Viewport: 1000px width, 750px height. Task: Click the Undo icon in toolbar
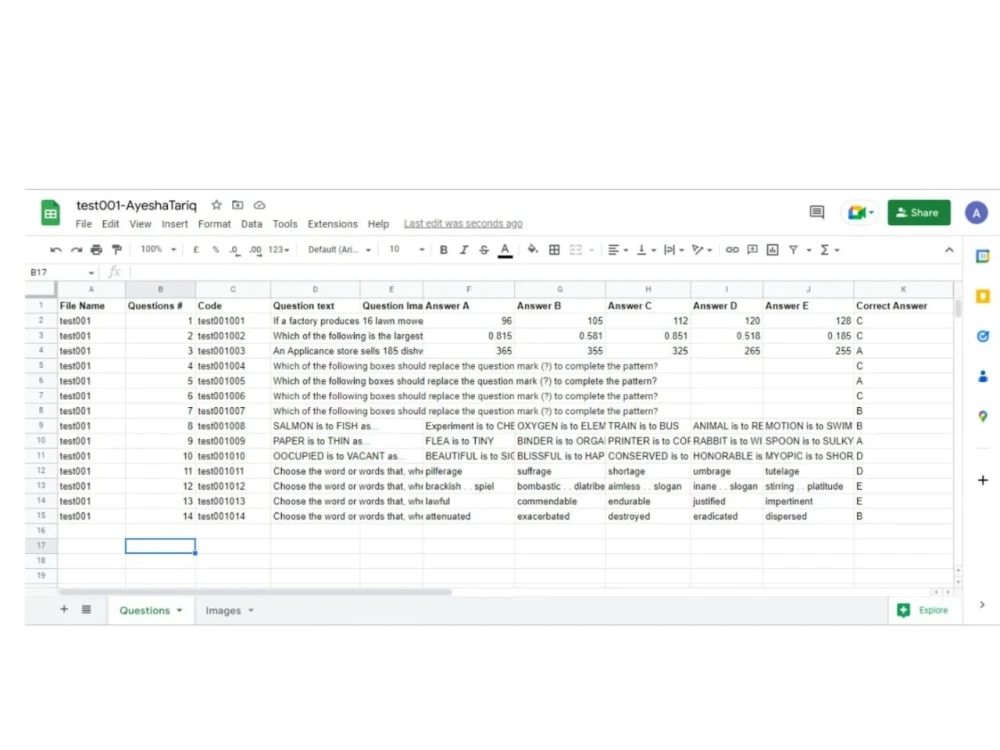click(x=56, y=250)
